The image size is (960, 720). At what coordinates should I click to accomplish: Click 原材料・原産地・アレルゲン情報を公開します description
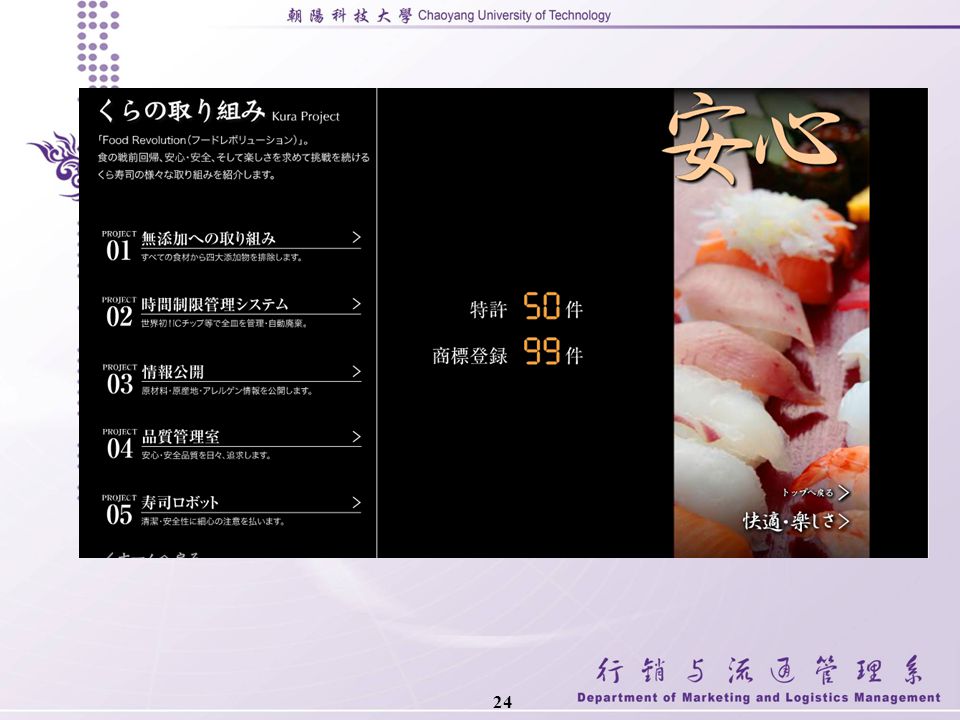[x=227, y=391]
